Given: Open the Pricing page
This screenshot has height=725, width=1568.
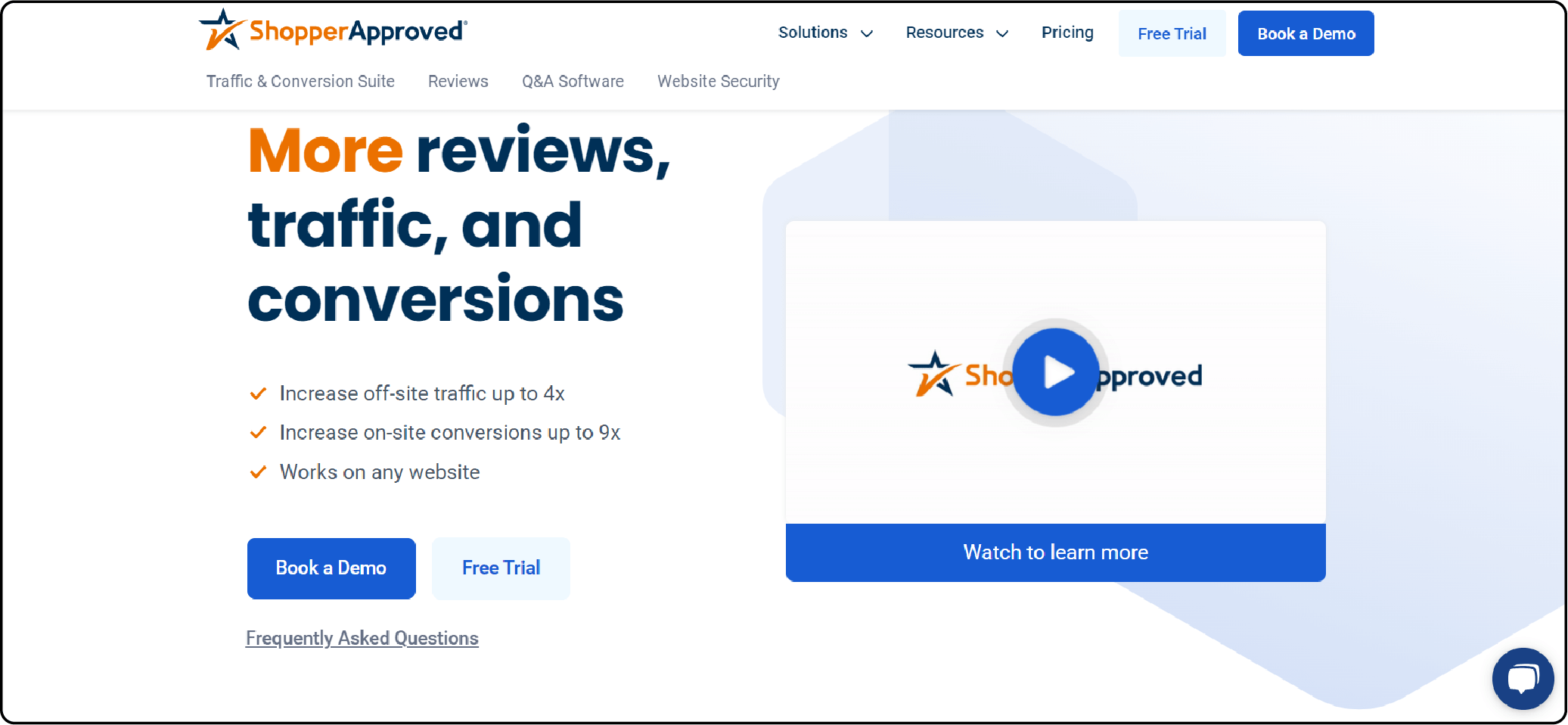Looking at the screenshot, I should (x=1067, y=33).
